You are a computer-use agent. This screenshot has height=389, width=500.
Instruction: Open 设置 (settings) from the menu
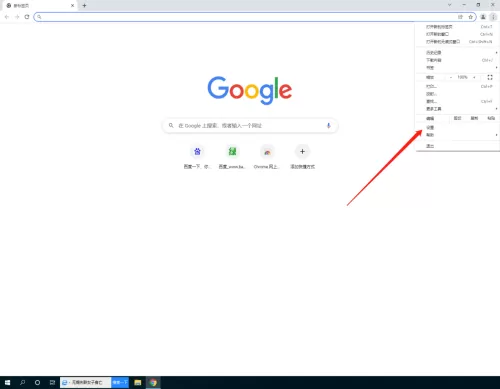coord(458,127)
